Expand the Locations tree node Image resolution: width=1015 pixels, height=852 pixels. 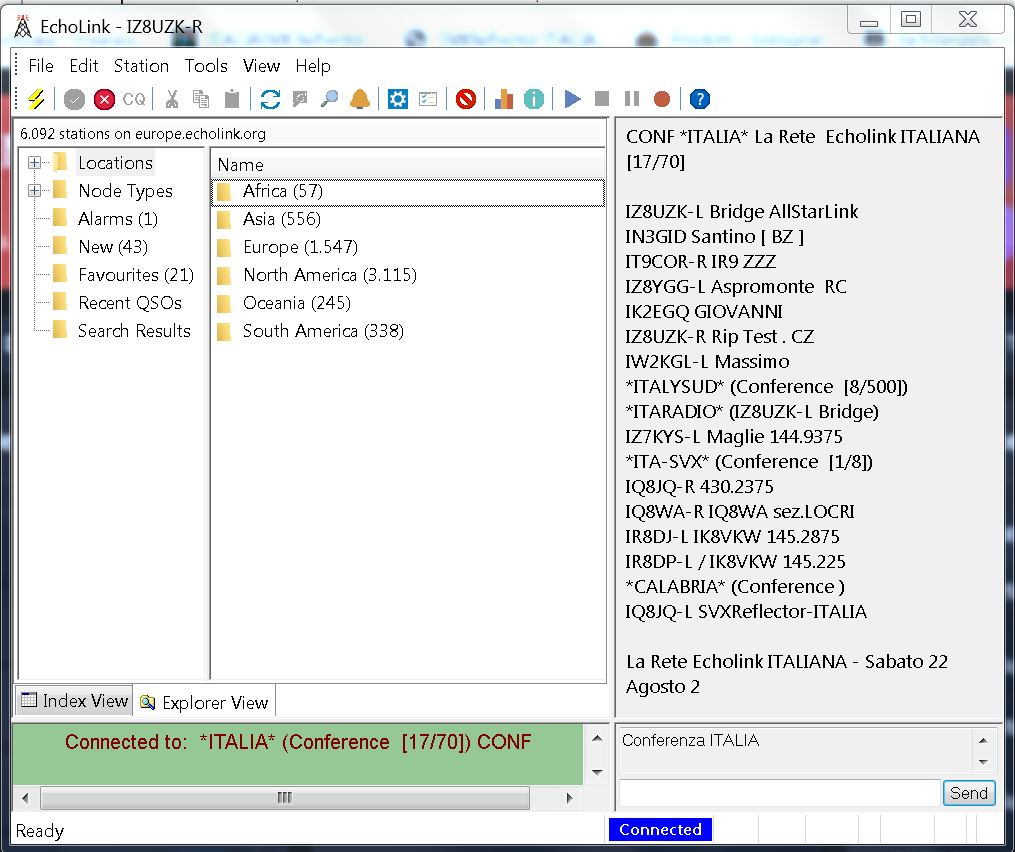34,163
